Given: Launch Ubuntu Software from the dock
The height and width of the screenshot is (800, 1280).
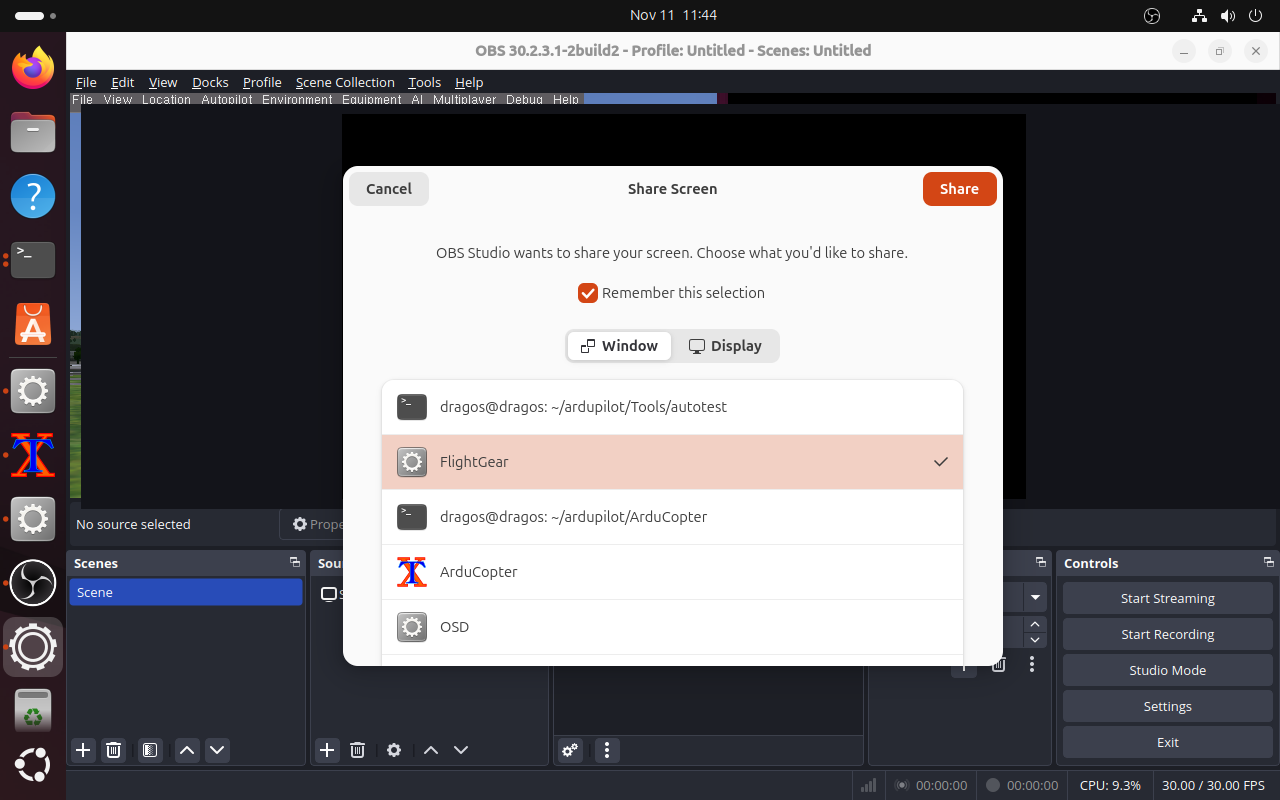Looking at the screenshot, I should pos(33,324).
